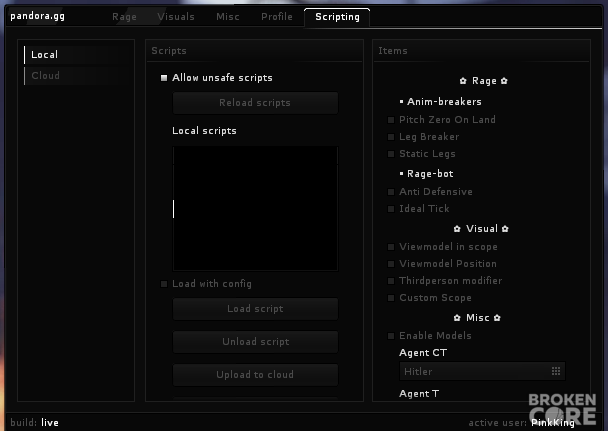The width and height of the screenshot is (608, 431).
Task: Enable Pitch Zero On Land checkbox
Action: tap(391, 120)
